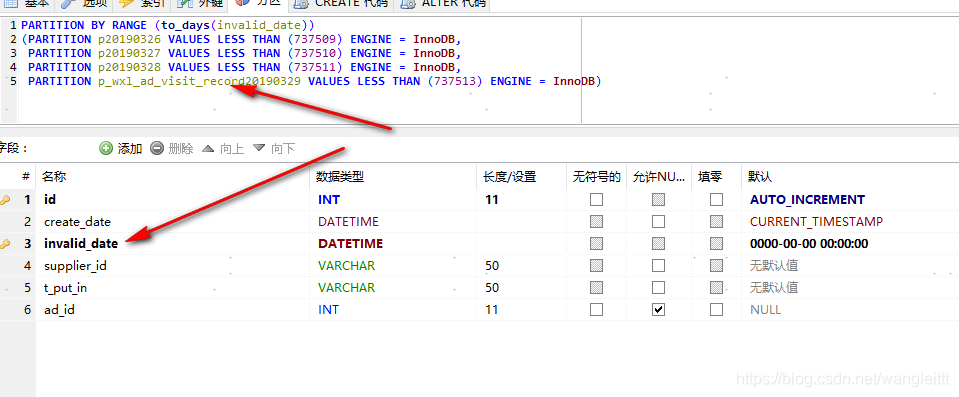Toggle 允许NULL checkbox for create_date

(658, 221)
